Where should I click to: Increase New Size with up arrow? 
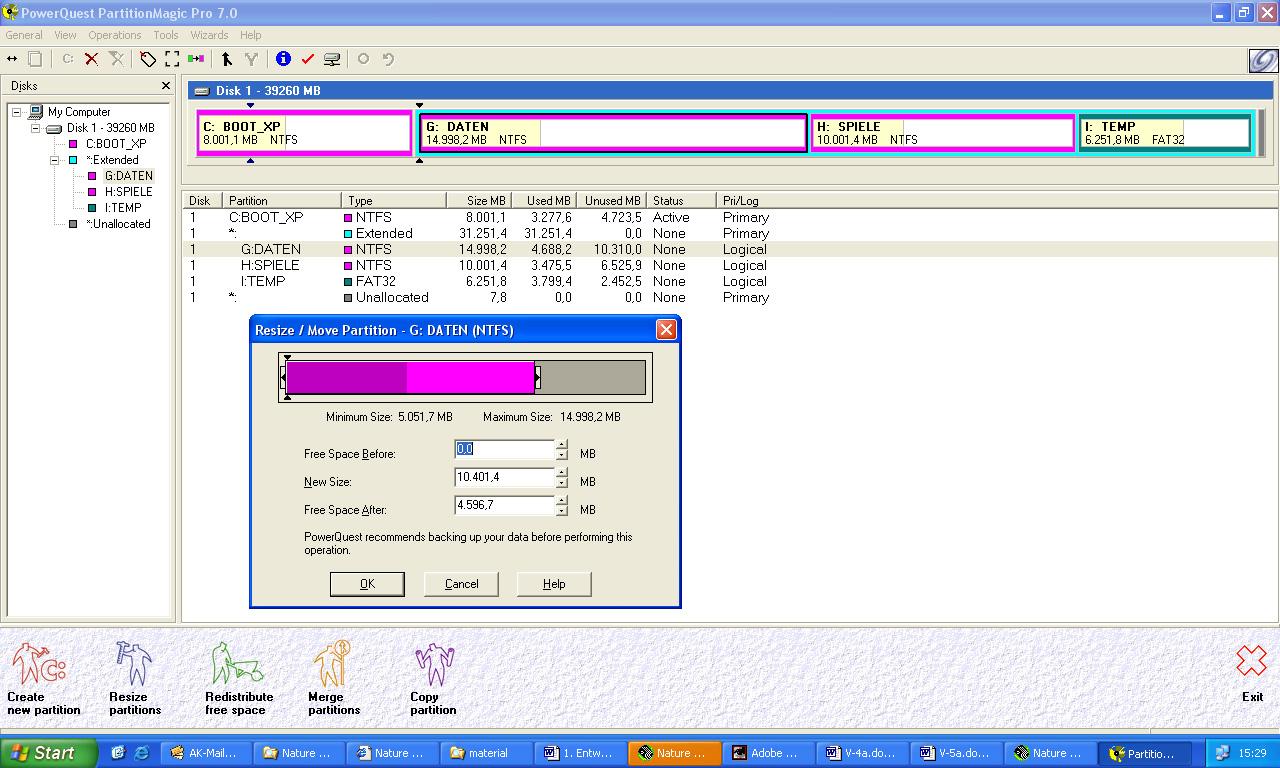click(562, 473)
